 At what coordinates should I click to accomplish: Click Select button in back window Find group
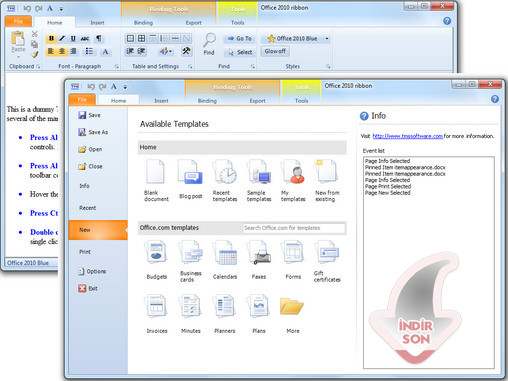pyautogui.click(x=240, y=52)
